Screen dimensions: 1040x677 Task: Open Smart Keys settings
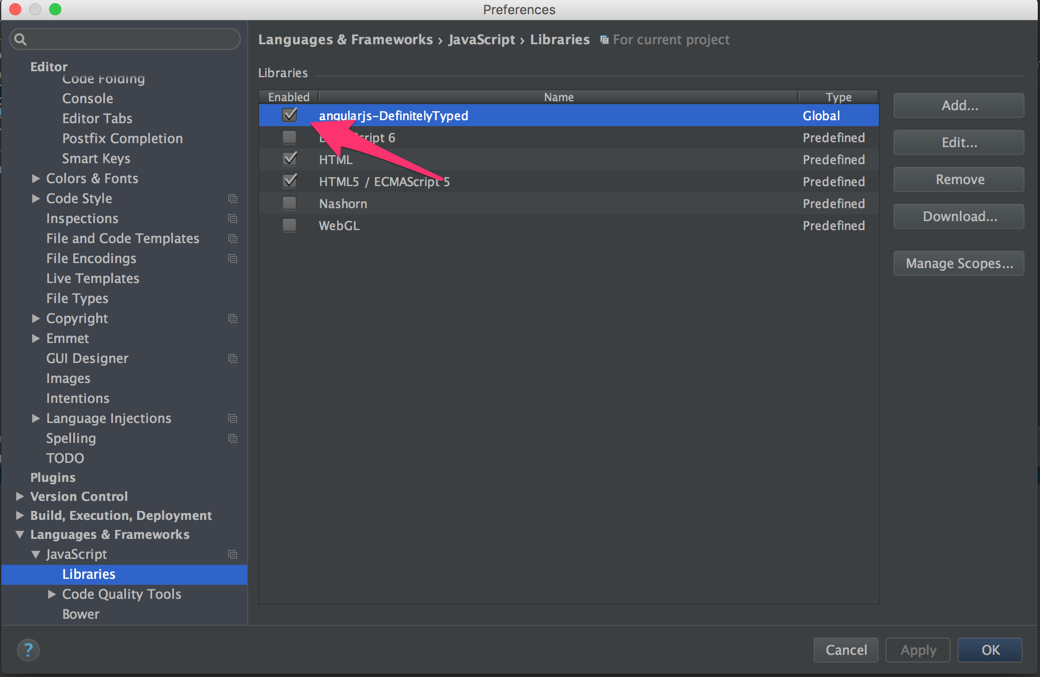pos(96,158)
